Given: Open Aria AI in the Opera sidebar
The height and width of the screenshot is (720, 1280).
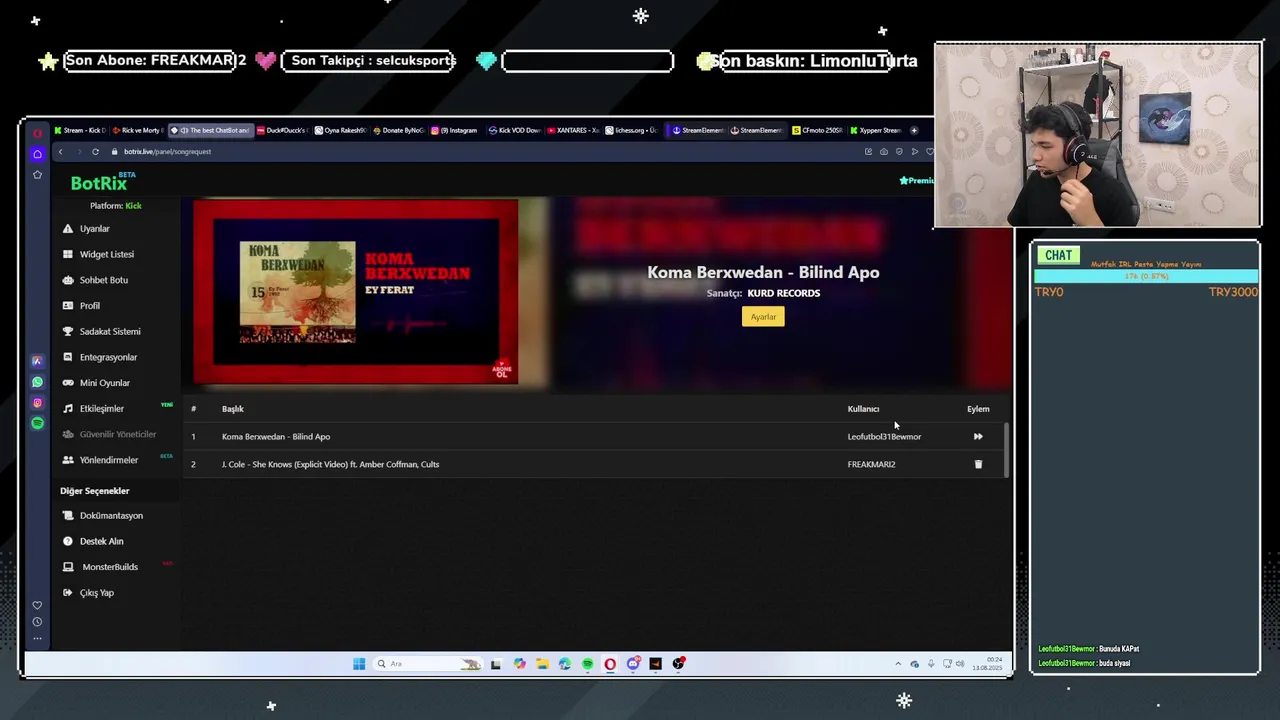Looking at the screenshot, I should pos(37,361).
